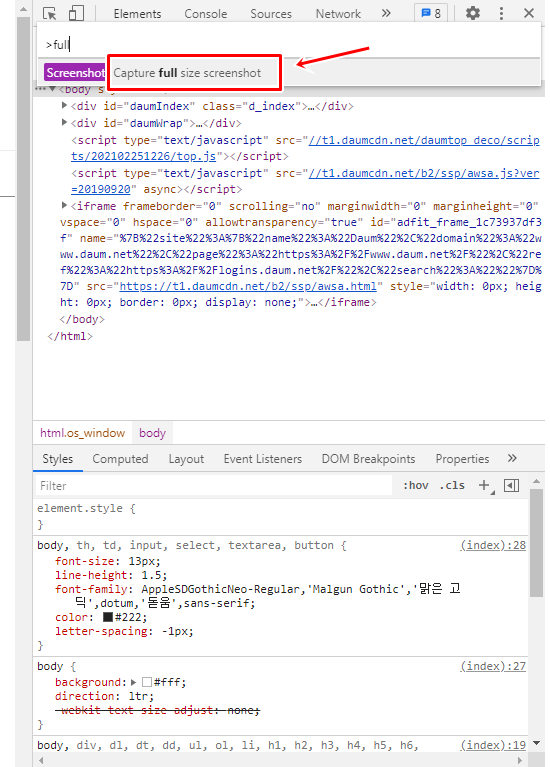
Task: Open the awsa.html iframe src link
Action: (x=248, y=286)
